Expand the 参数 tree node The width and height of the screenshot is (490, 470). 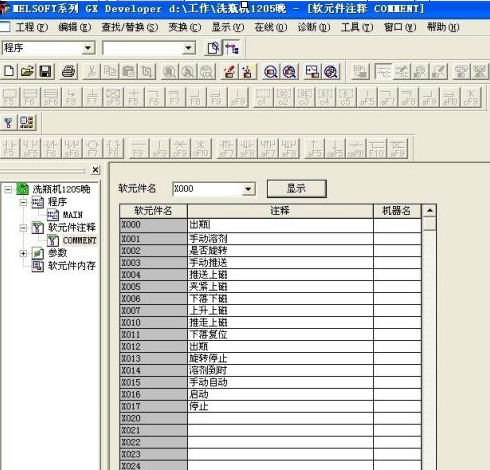pos(23,253)
